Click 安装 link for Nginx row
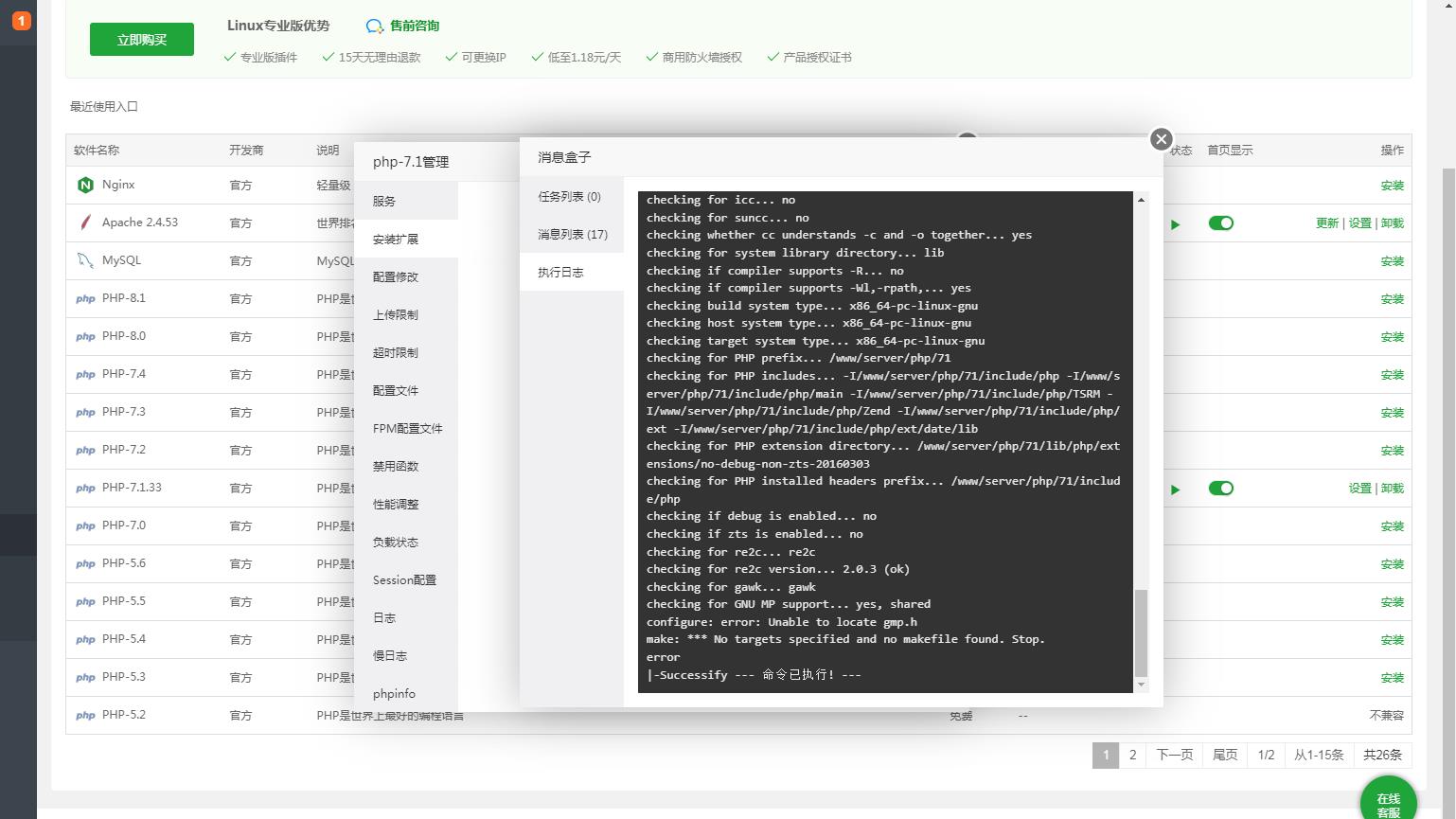Screen dimensions: 1456x819 [x=1392, y=186]
